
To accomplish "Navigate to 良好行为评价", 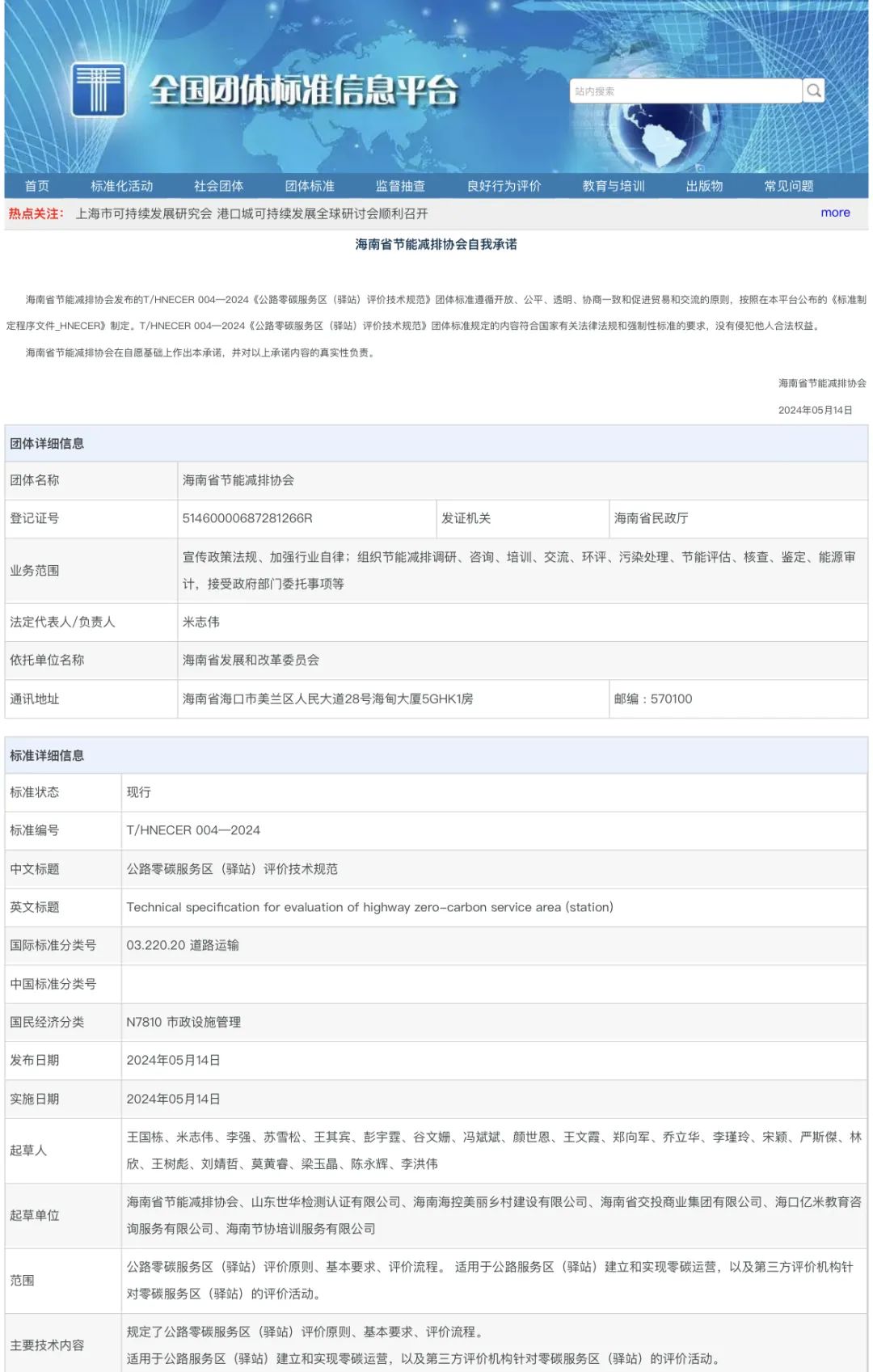I will click(504, 186).
